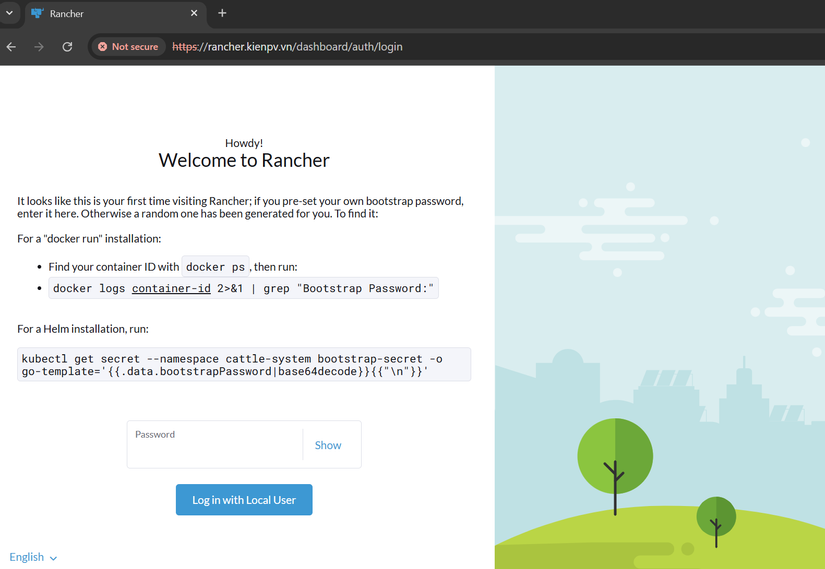This screenshot has width=825, height=569.
Task: Select the Rancher browser tab
Action: pos(116,14)
